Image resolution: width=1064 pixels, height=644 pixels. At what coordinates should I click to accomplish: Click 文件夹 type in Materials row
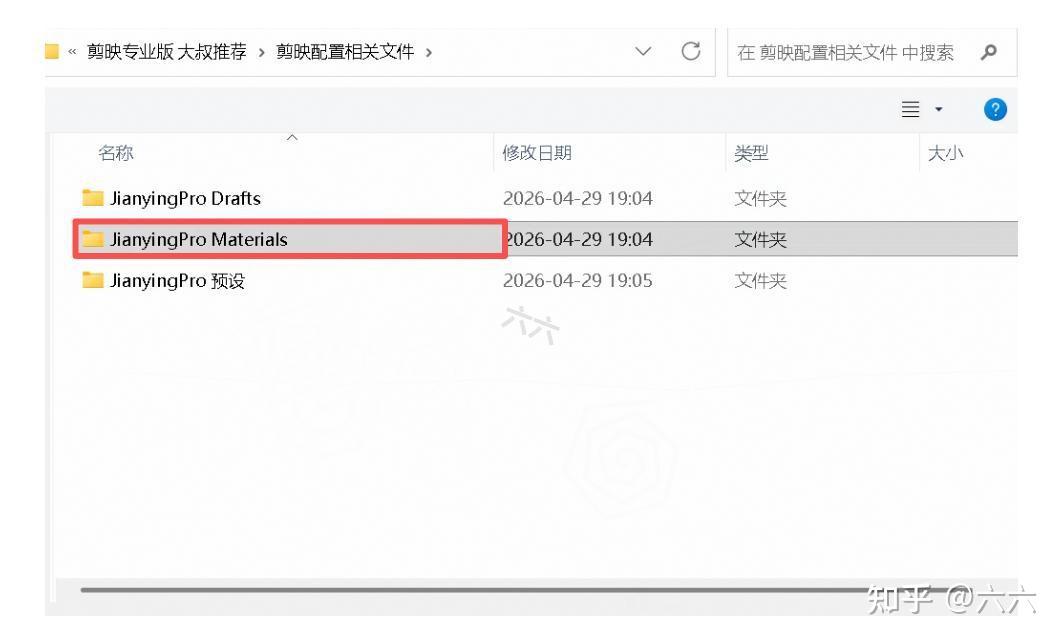point(760,239)
